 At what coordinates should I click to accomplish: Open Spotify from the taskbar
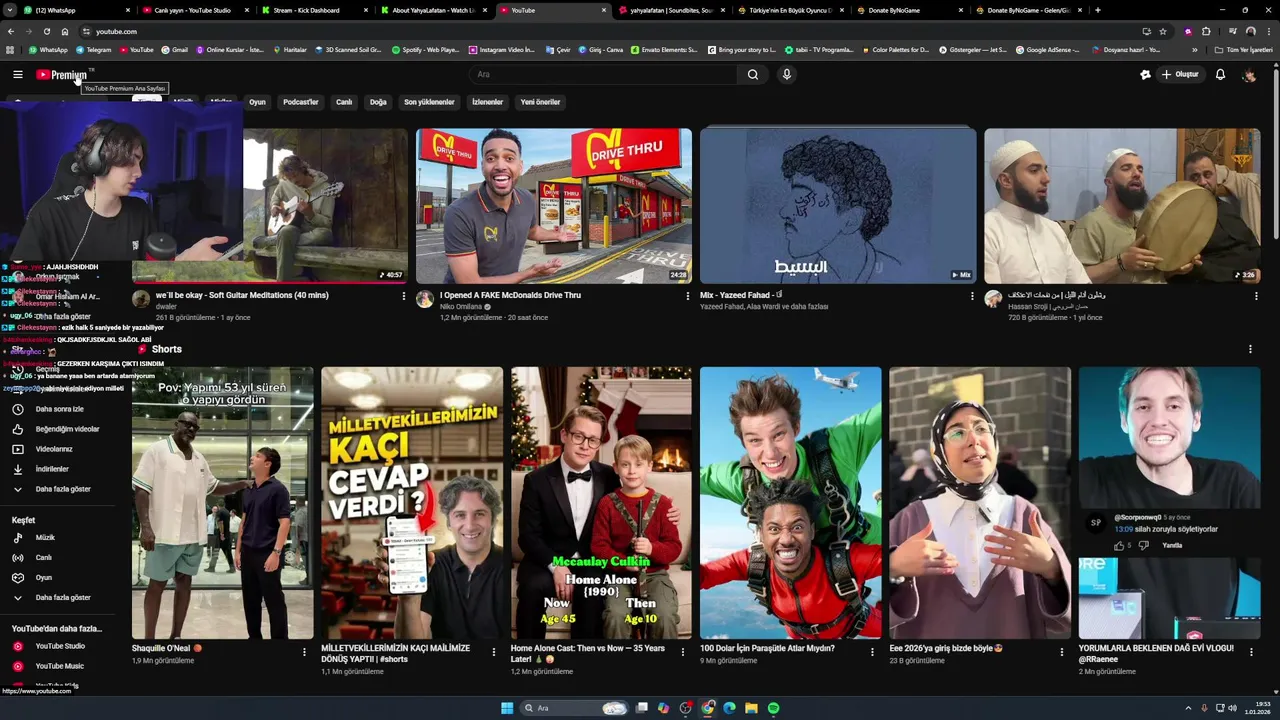pyautogui.click(x=773, y=708)
